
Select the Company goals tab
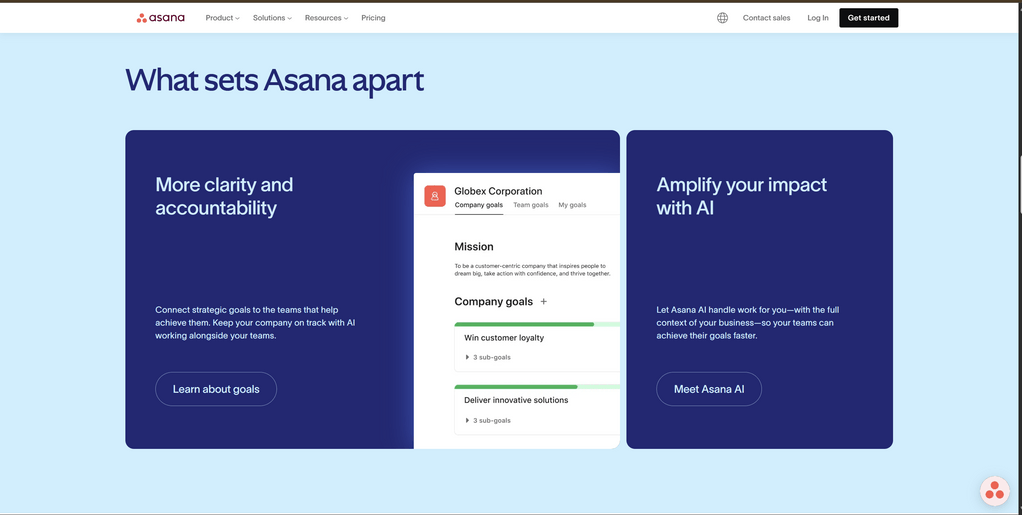[479, 205]
